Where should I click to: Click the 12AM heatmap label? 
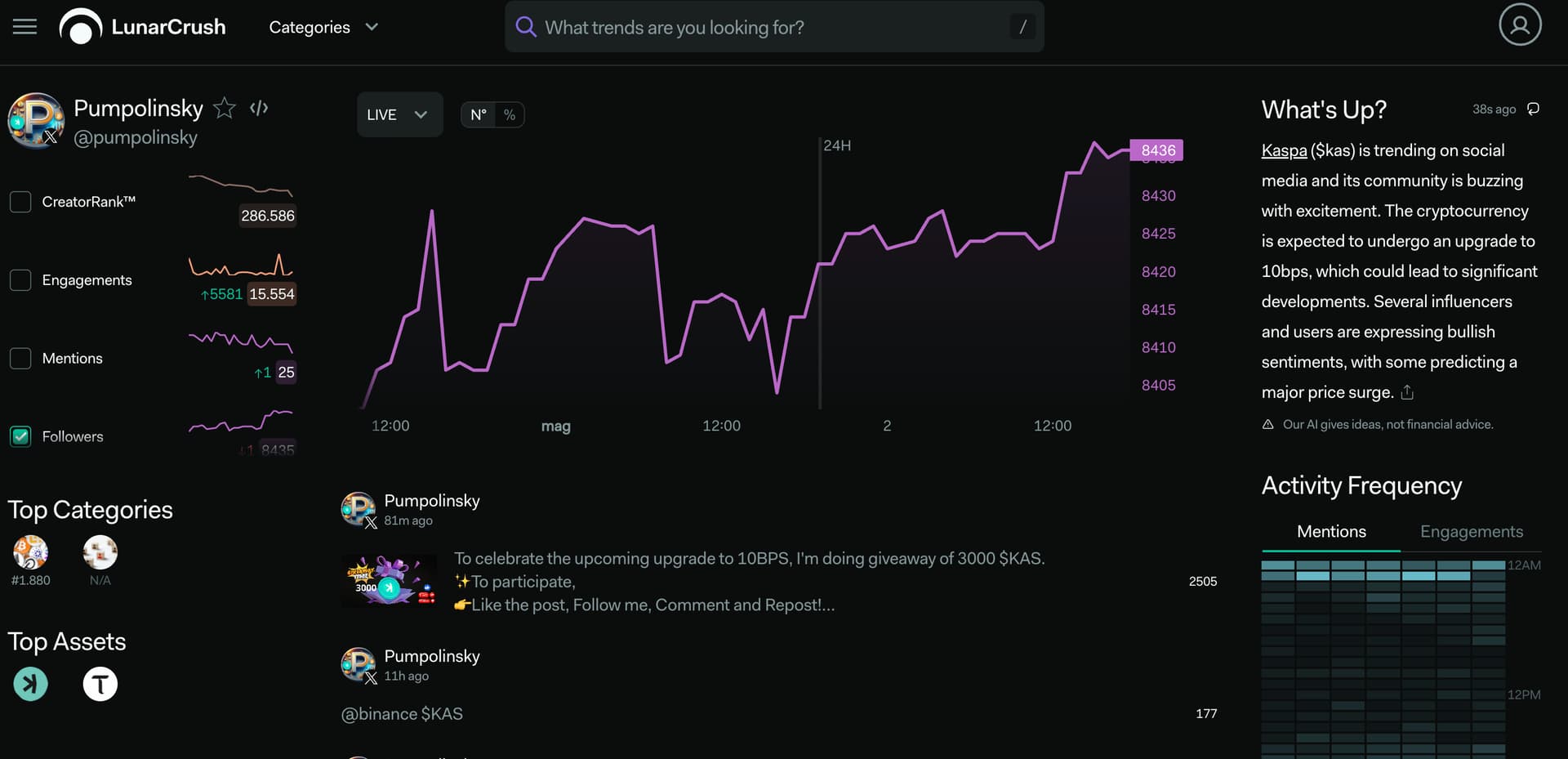[1524, 565]
